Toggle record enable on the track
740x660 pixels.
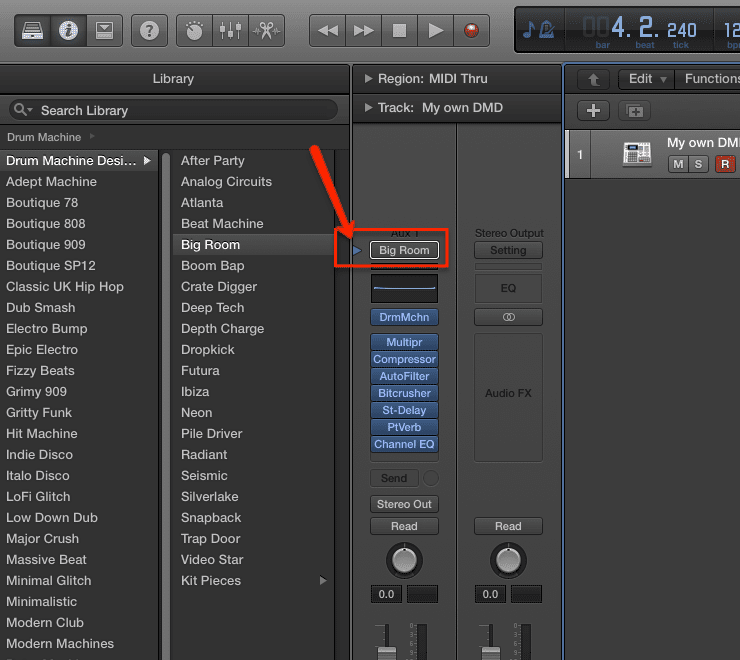pos(725,164)
